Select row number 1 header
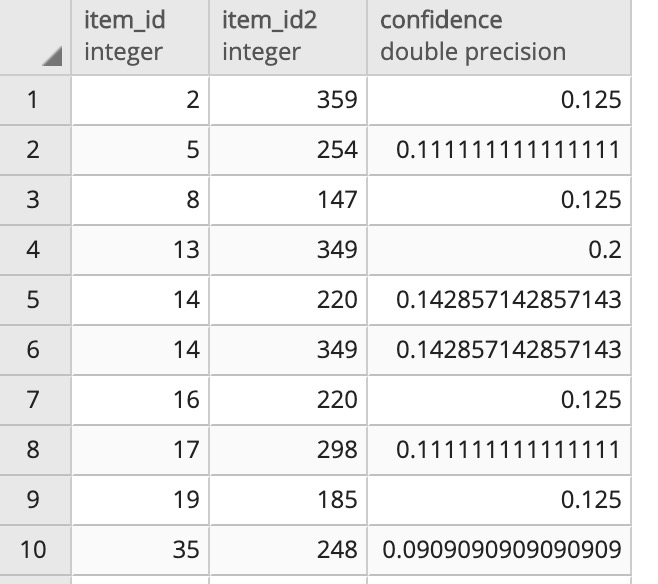The image size is (658, 584). (x=35, y=100)
